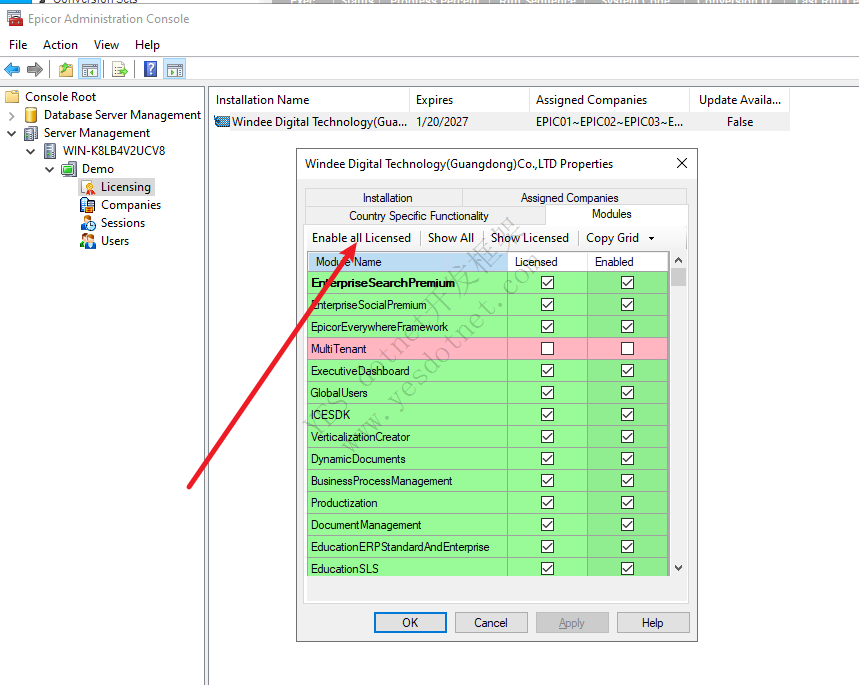The height and width of the screenshot is (685, 859).
Task: Select the Sessions node in the tree
Action: point(122,223)
